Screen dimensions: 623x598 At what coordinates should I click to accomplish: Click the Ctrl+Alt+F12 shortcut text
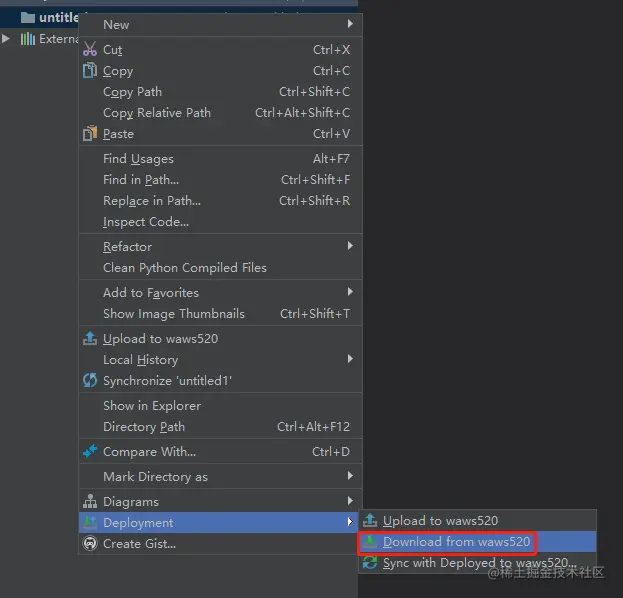coord(313,427)
